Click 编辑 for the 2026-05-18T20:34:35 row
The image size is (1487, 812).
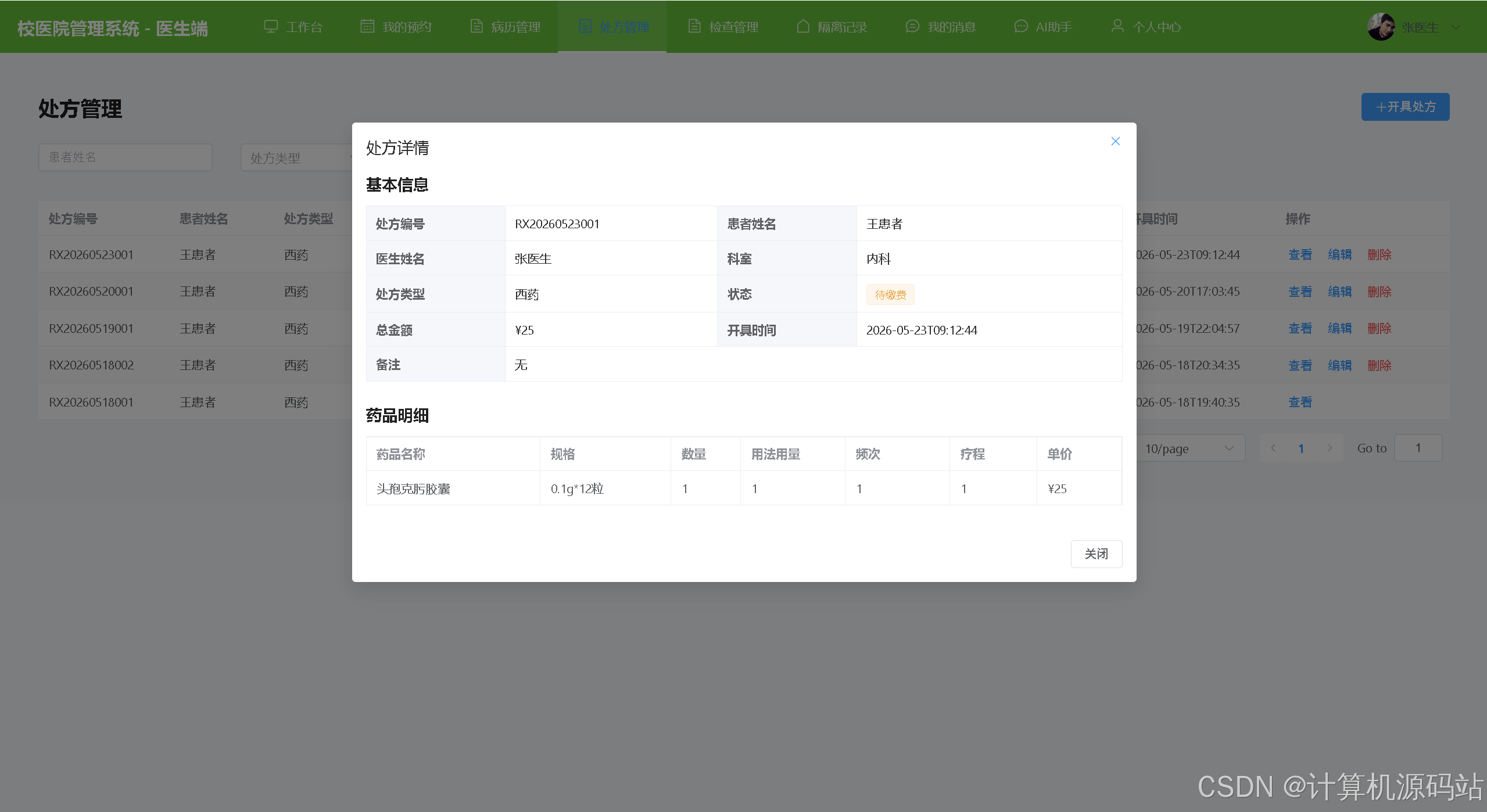point(1339,365)
